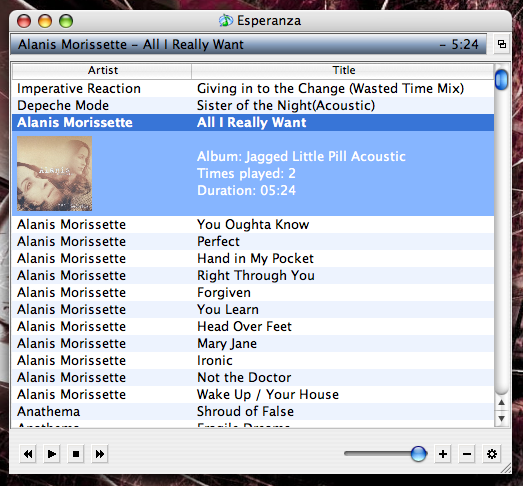The height and width of the screenshot is (486, 523).
Task: Click the plus add-track button
Action: click(x=443, y=454)
